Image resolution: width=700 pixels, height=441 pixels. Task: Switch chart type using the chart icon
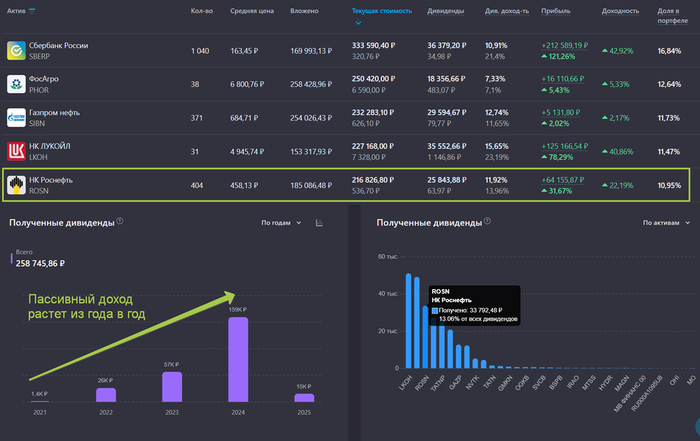point(320,222)
